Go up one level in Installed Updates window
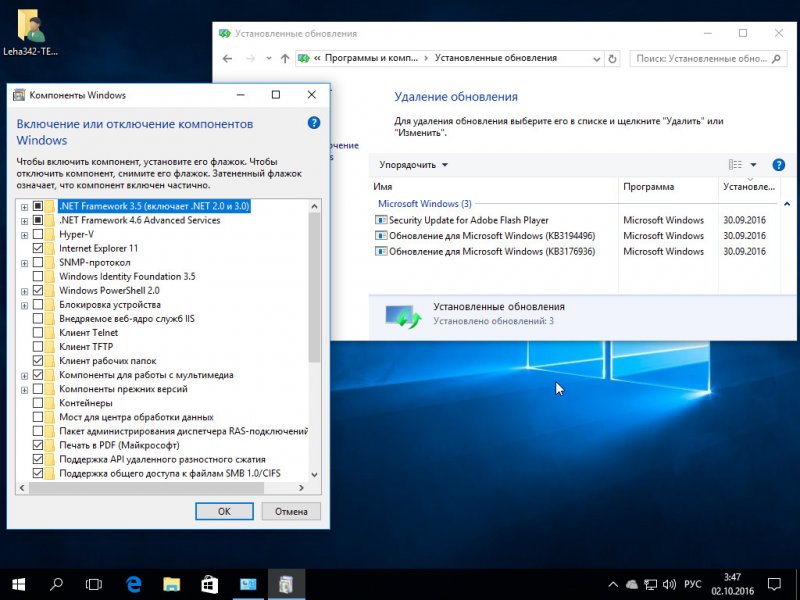The width and height of the screenshot is (800, 600). [285, 59]
